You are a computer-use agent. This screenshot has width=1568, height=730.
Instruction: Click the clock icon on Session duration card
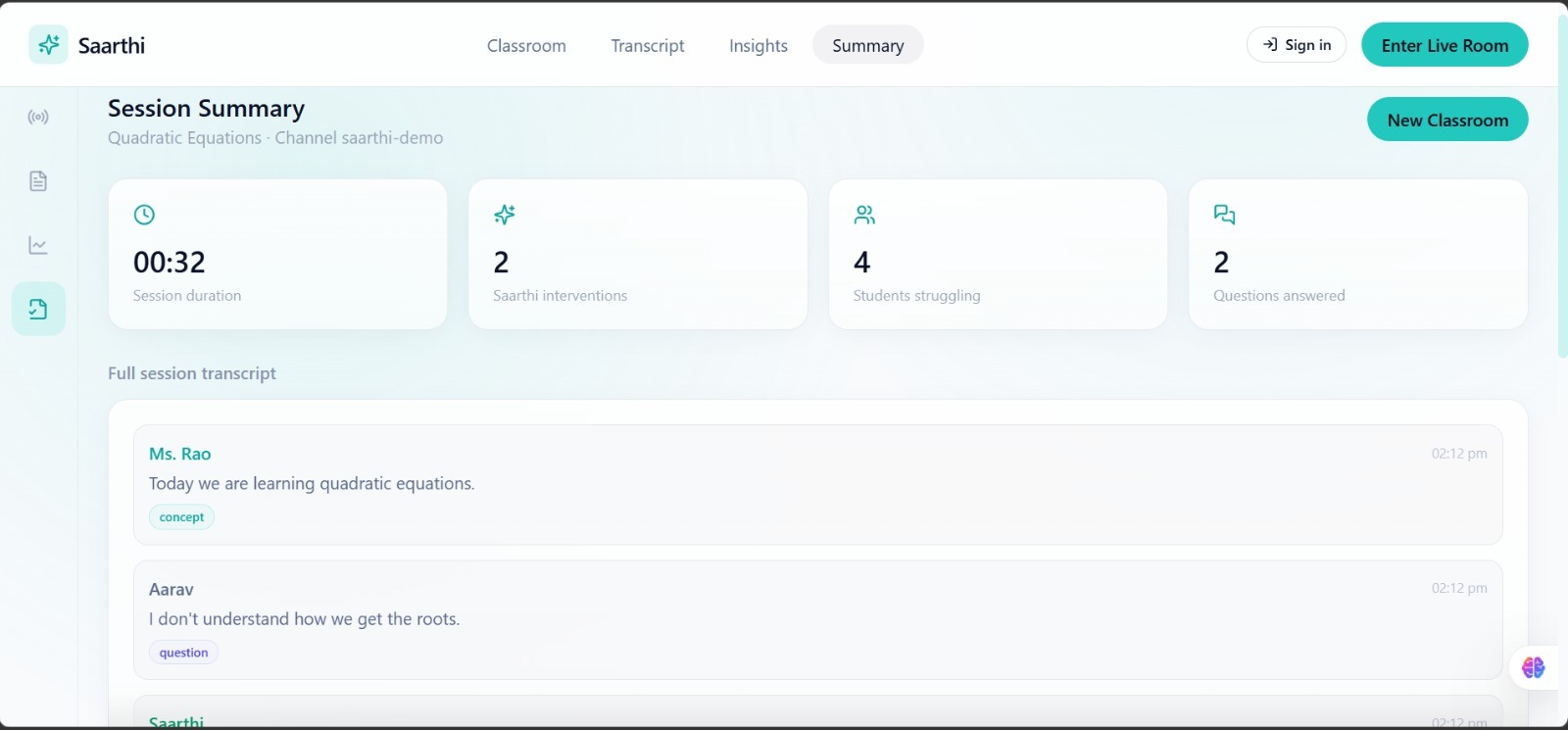coord(144,215)
